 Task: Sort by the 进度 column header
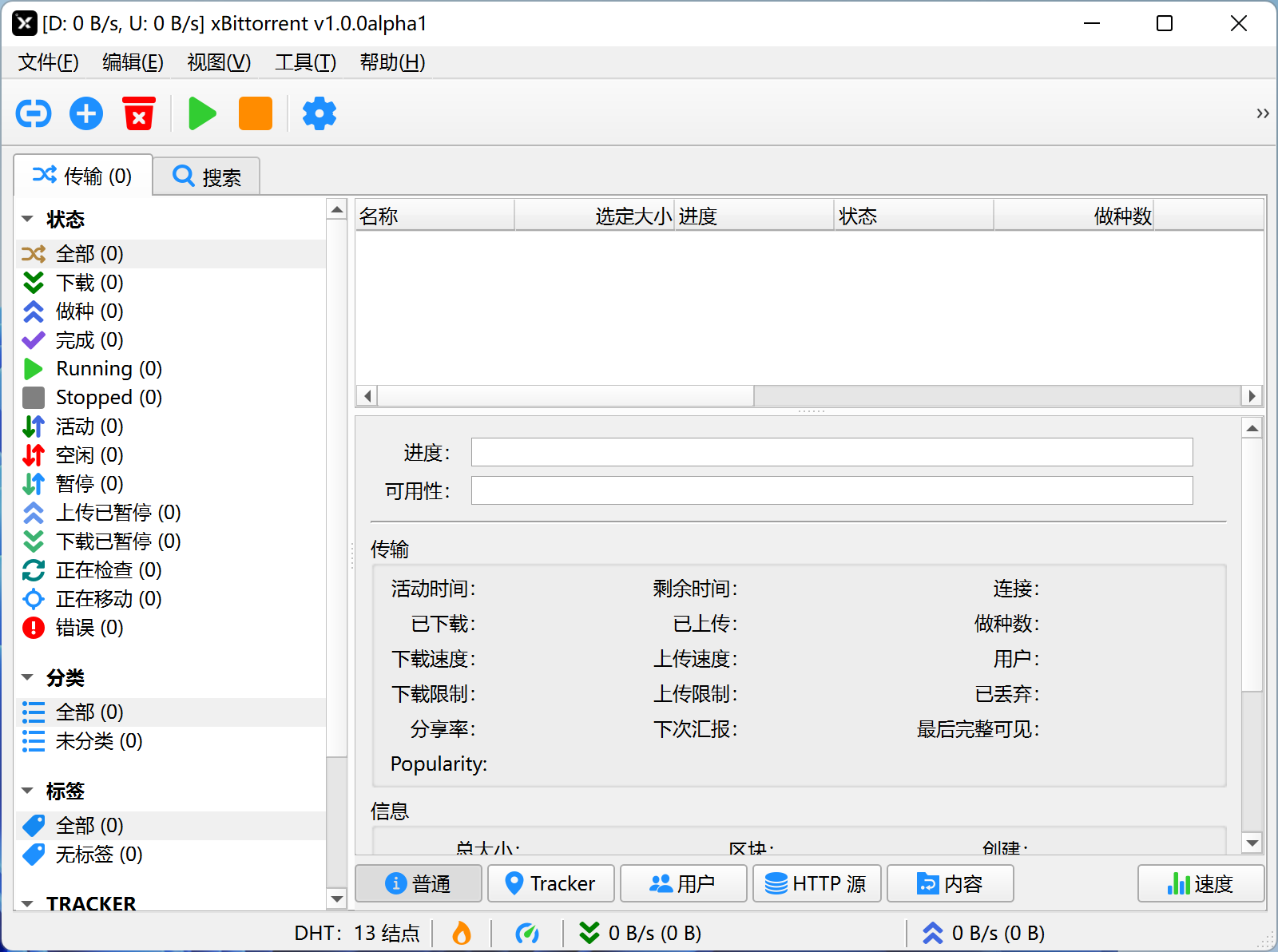pos(754,216)
